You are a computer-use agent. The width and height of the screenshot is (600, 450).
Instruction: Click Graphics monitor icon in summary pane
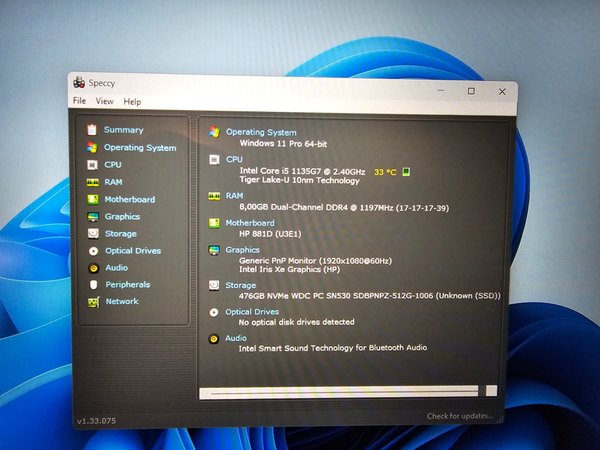[x=214, y=250]
